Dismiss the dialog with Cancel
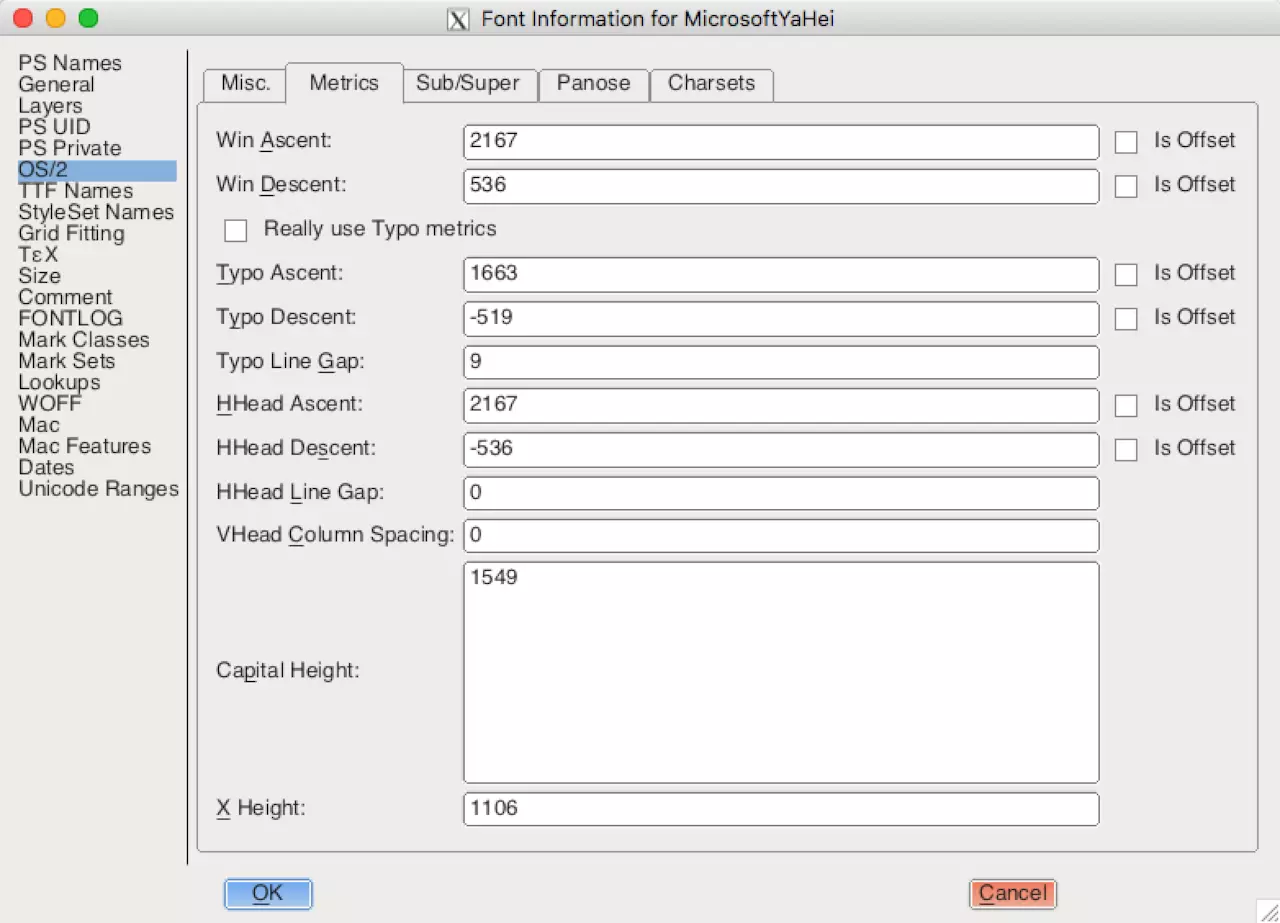1280x923 pixels. (x=1013, y=893)
